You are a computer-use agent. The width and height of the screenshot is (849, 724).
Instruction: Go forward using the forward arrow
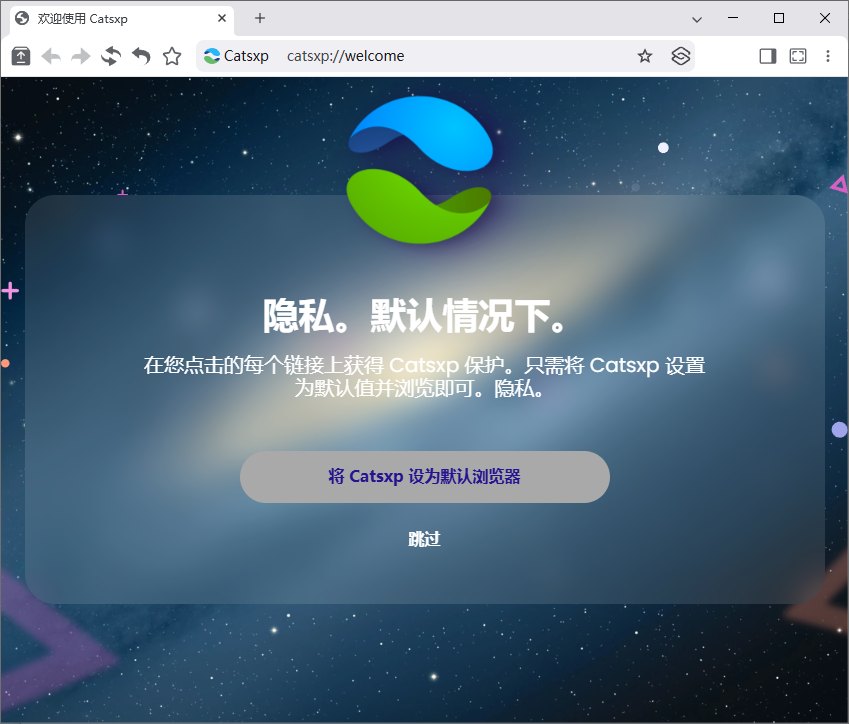81,56
